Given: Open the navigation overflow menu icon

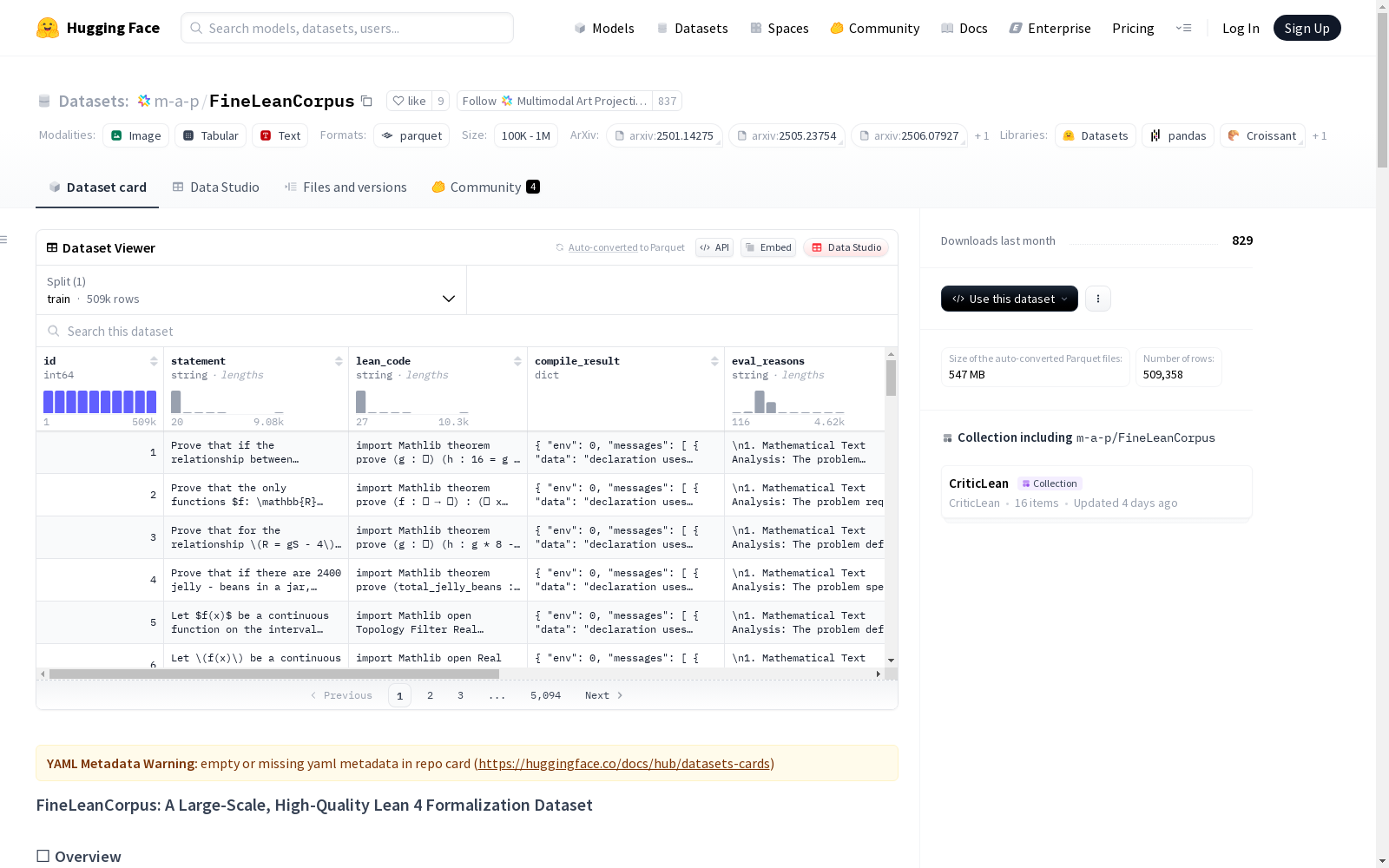Looking at the screenshot, I should click(1184, 28).
